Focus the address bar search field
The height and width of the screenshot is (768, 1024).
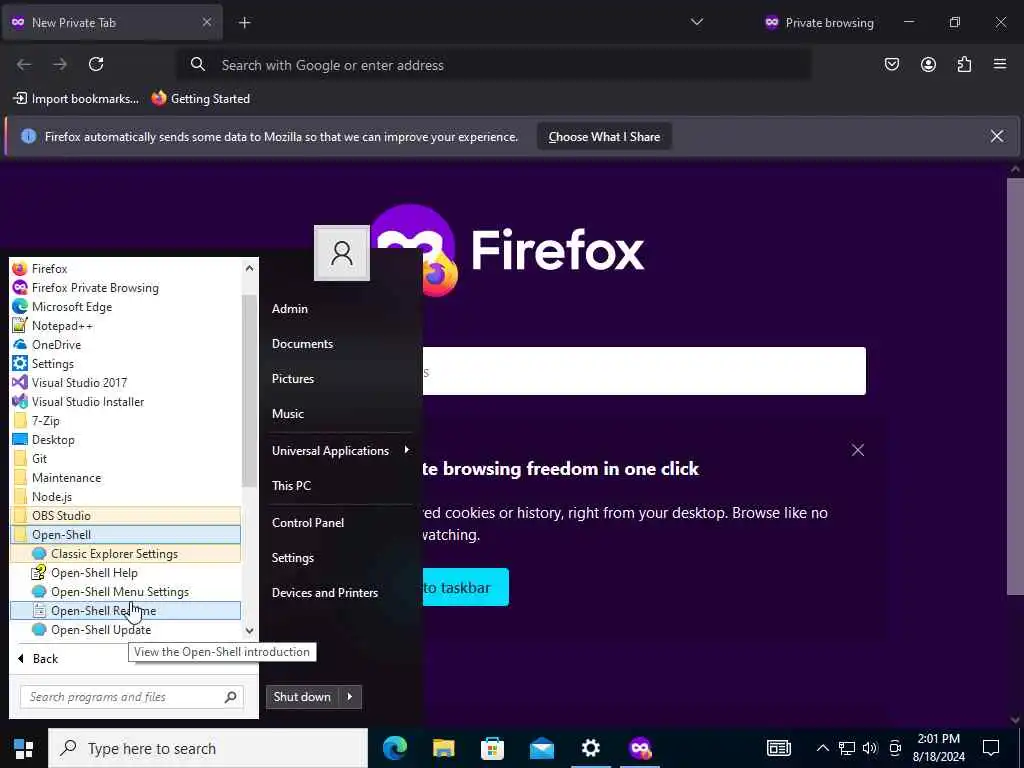[494, 65]
